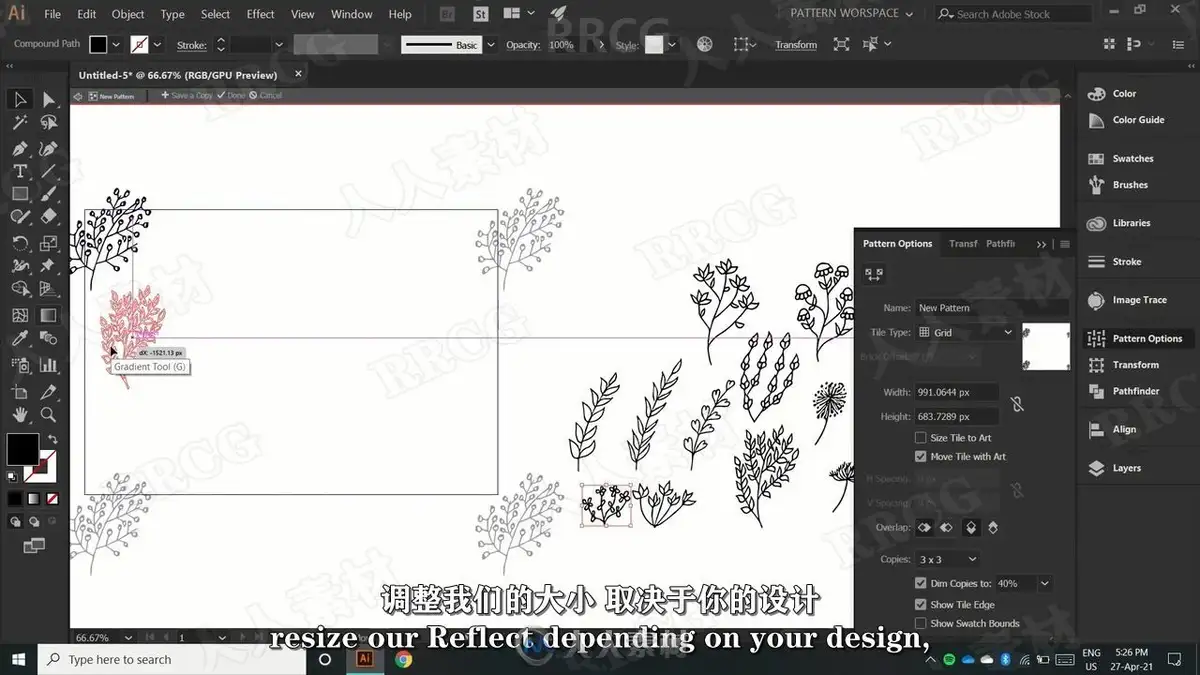Uncheck Show Tile Edge
1200x675 pixels.
pos(920,604)
